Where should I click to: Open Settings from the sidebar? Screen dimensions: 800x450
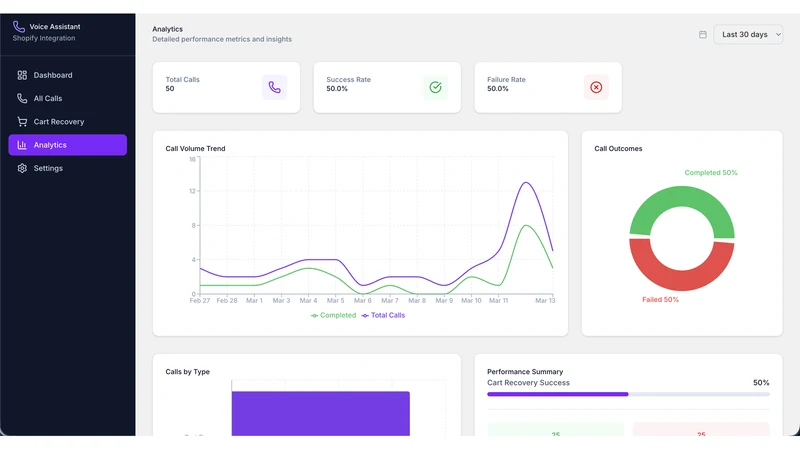(x=67, y=168)
